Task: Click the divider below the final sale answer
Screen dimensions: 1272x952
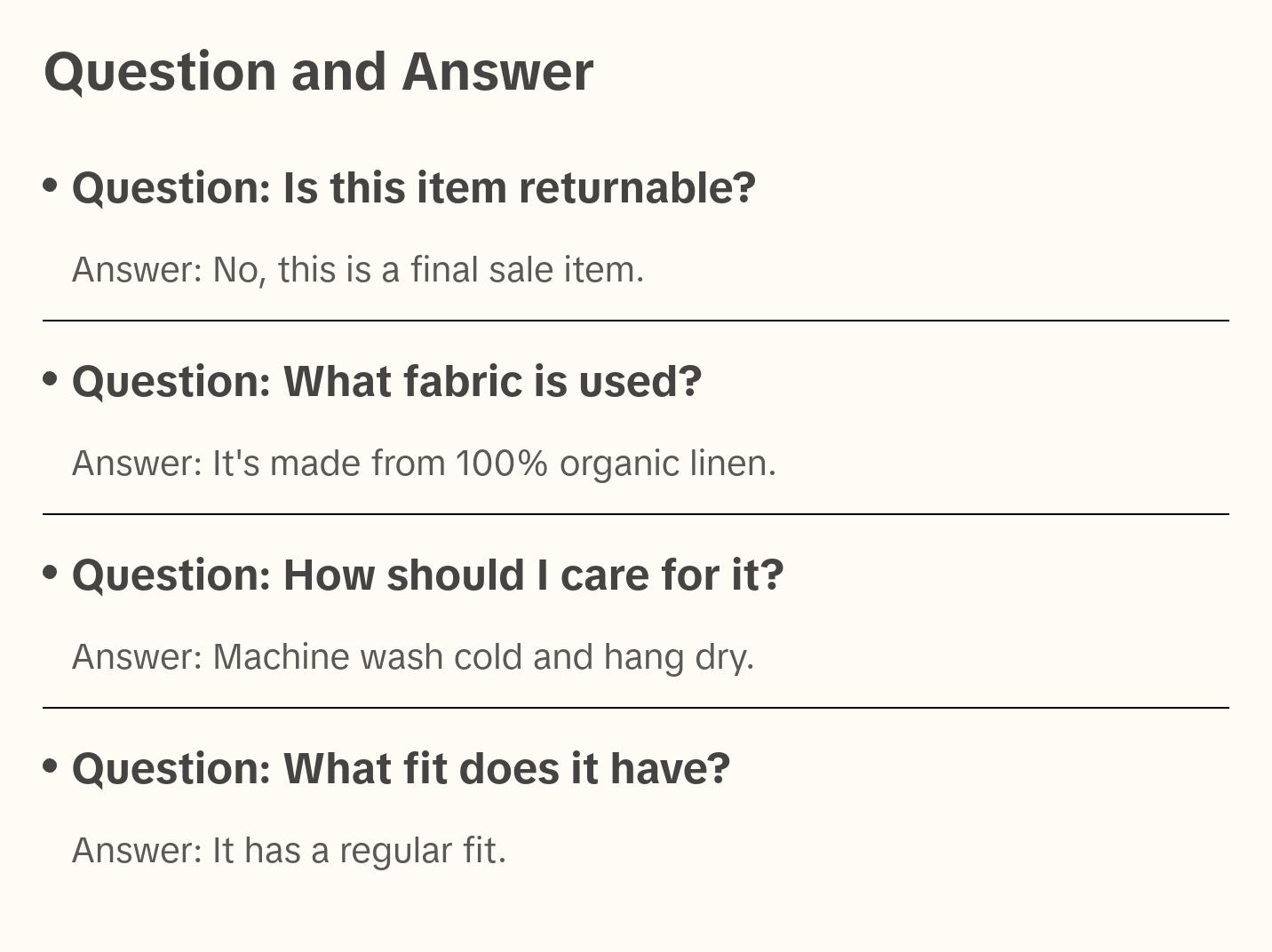Action: pos(636,321)
